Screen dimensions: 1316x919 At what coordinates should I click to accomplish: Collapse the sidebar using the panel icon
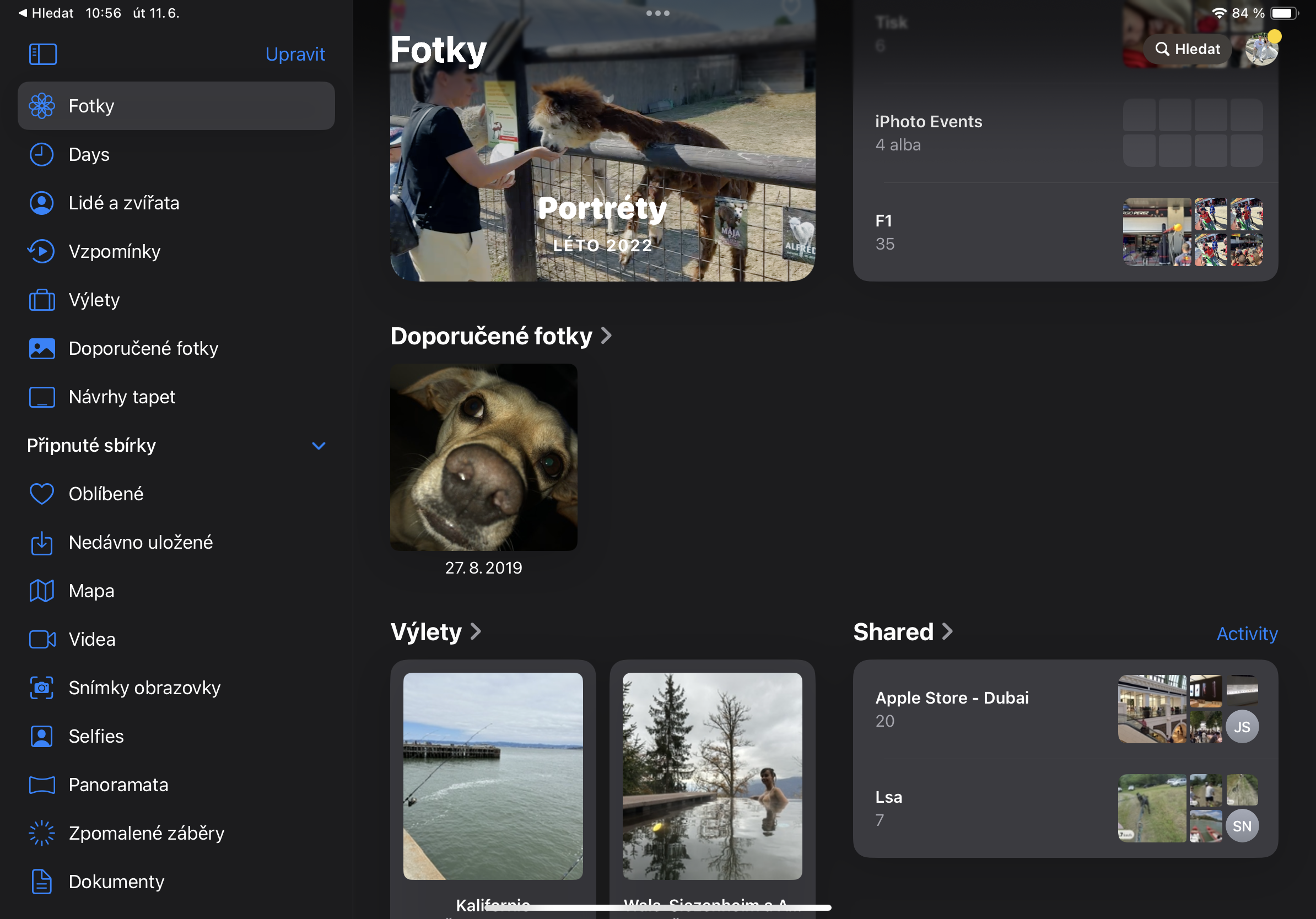pyautogui.click(x=42, y=53)
